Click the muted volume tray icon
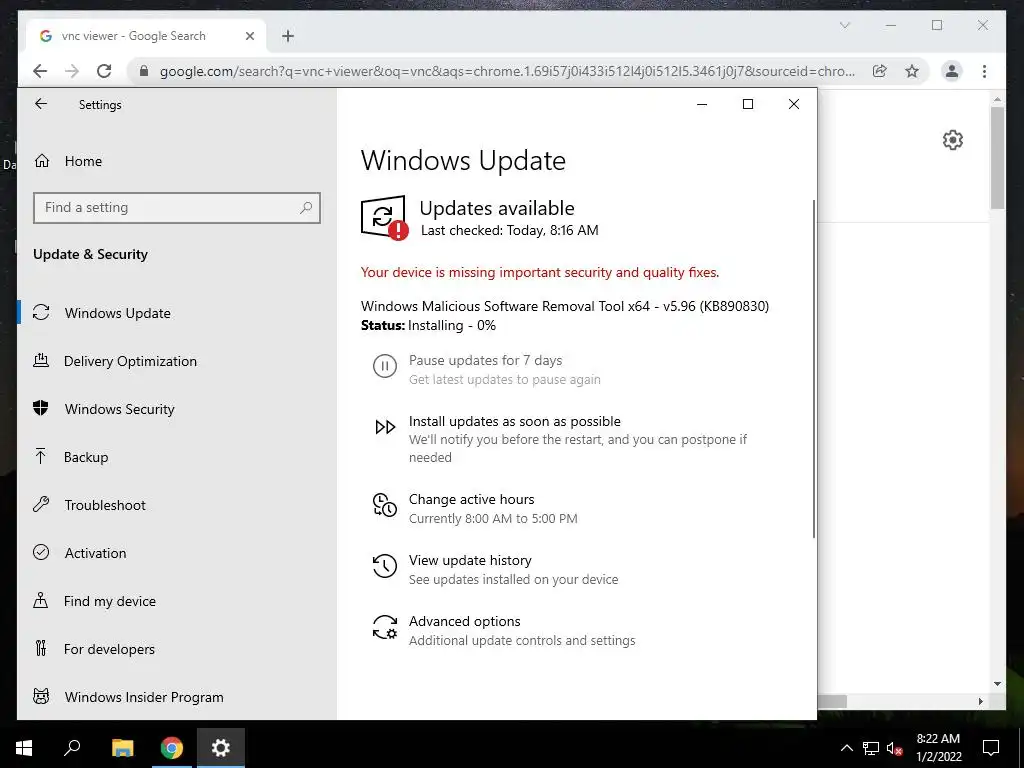 895,748
